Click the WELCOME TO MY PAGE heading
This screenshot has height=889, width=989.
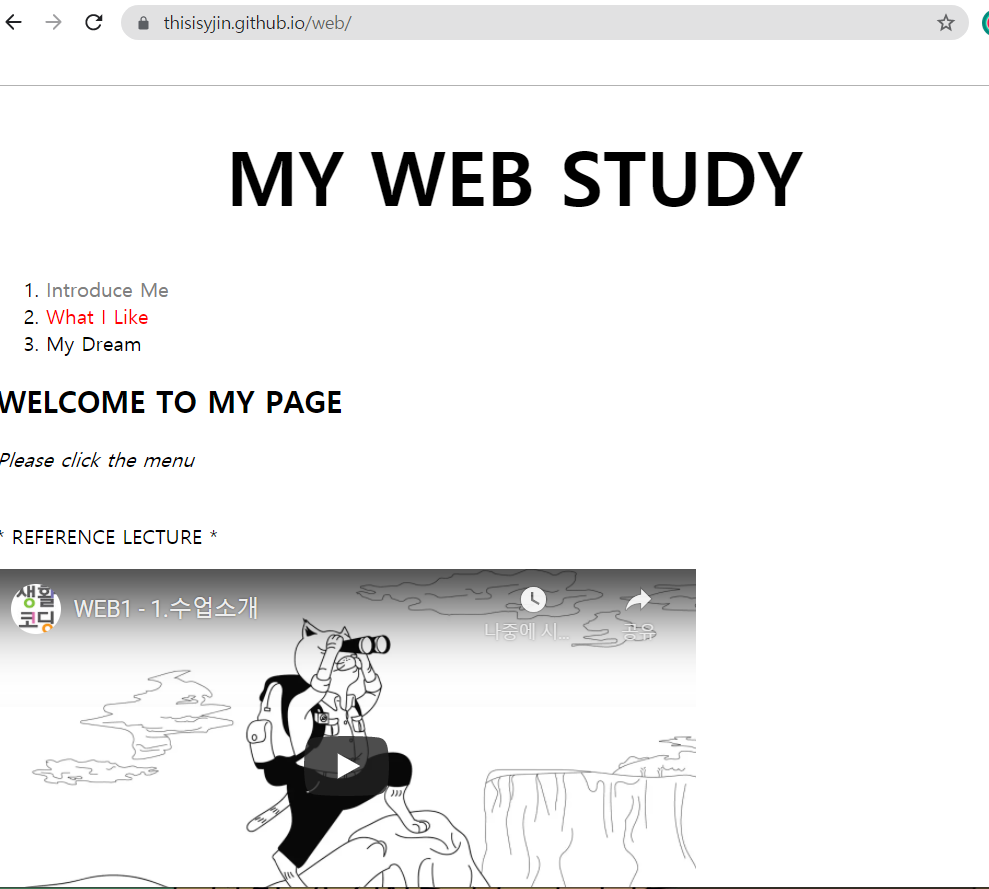tap(170, 403)
